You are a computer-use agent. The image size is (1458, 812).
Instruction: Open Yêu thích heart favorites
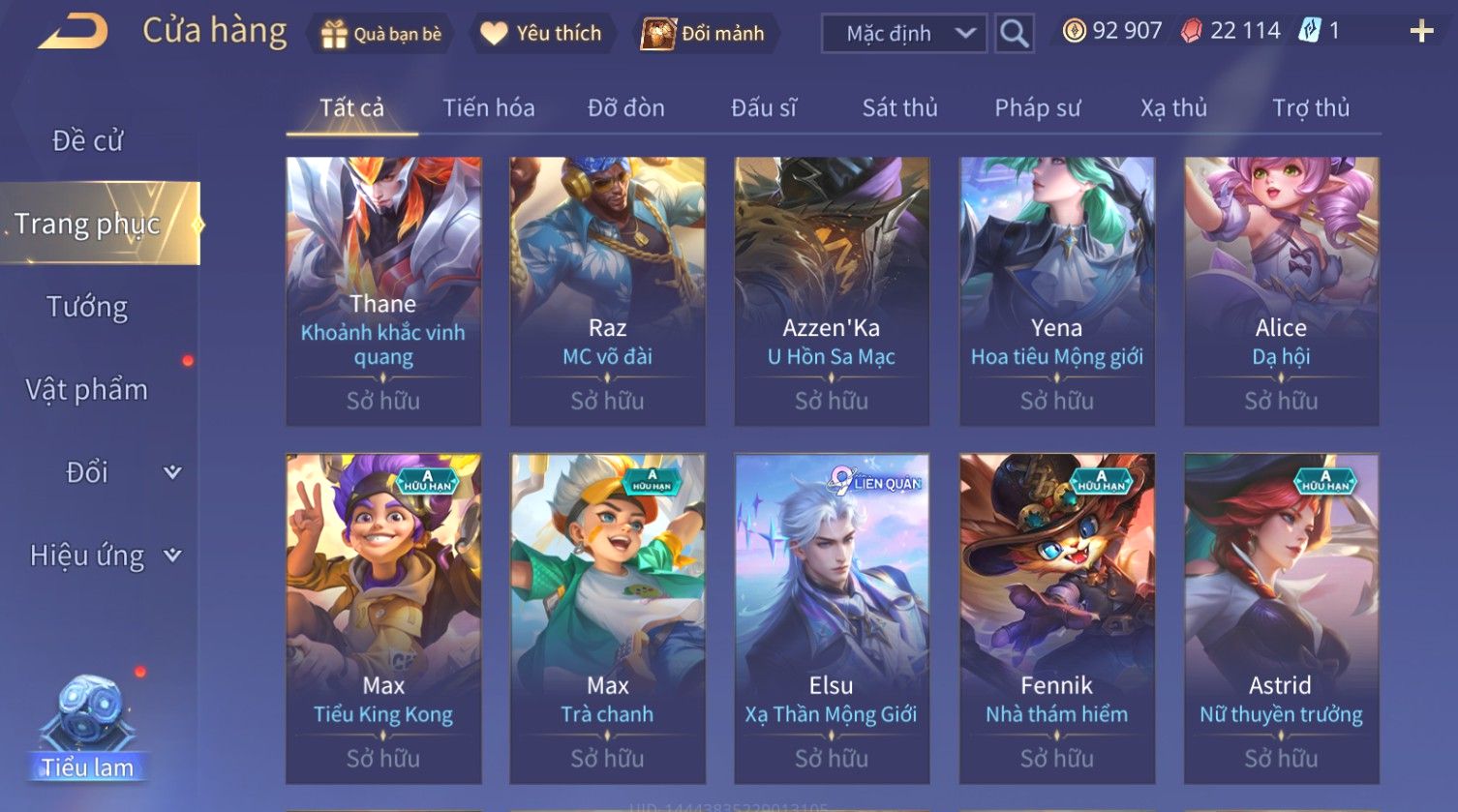point(494,34)
